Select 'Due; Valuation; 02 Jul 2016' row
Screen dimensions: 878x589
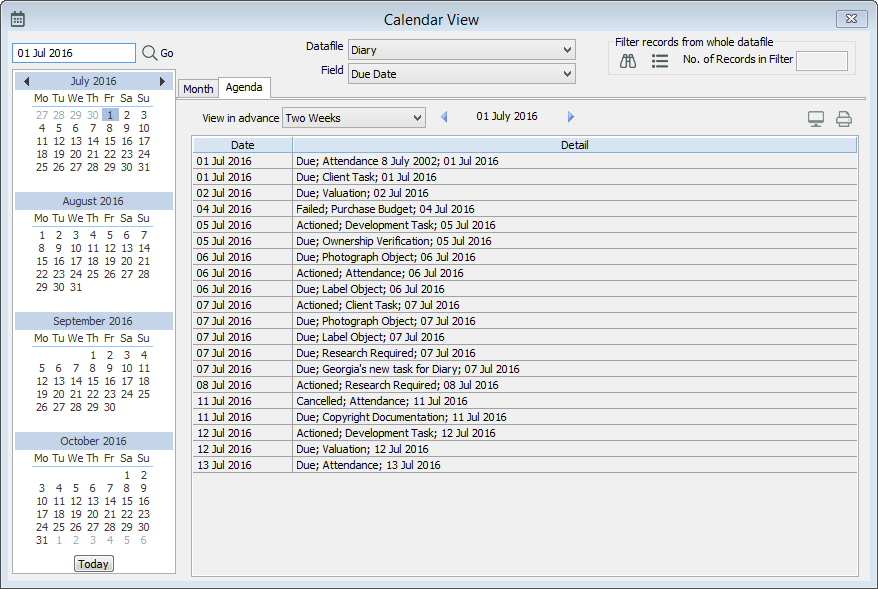pos(525,193)
